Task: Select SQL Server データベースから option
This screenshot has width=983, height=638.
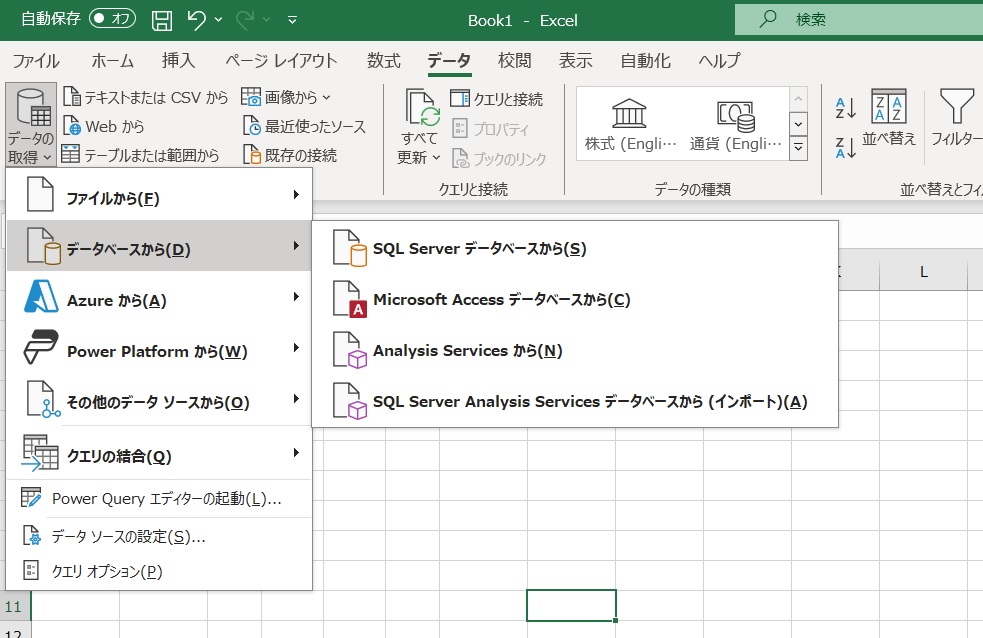Action: (x=478, y=249)
